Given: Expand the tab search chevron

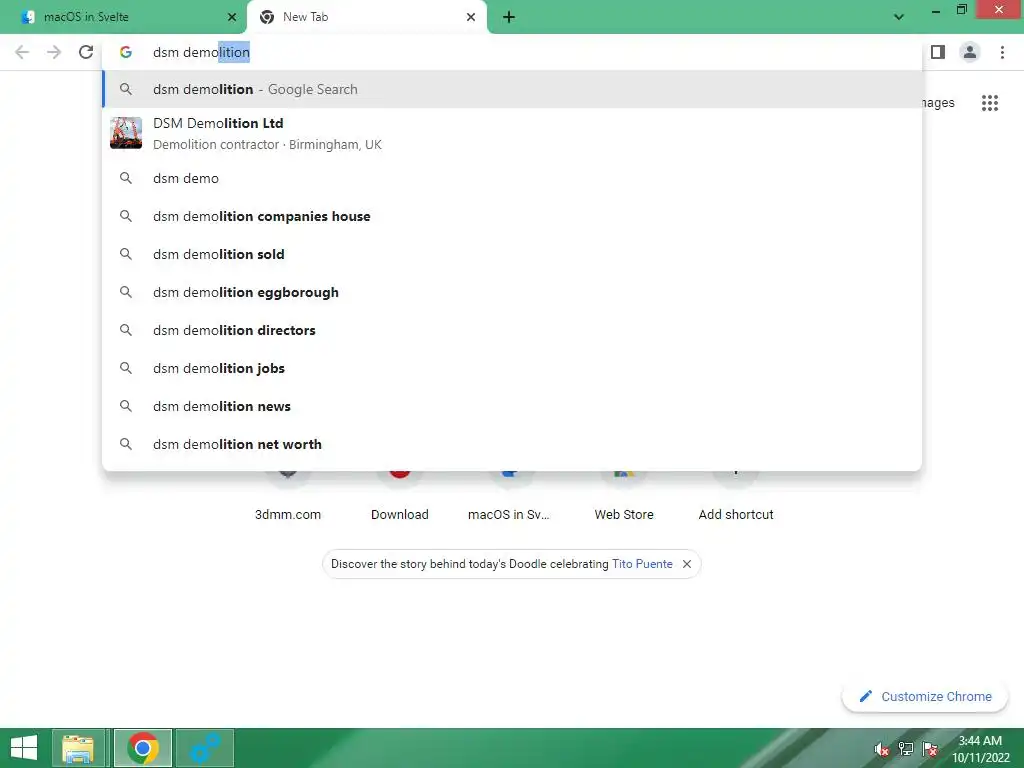Looking at the screenshot, I should pyautogui.click(x=899, y=17).
